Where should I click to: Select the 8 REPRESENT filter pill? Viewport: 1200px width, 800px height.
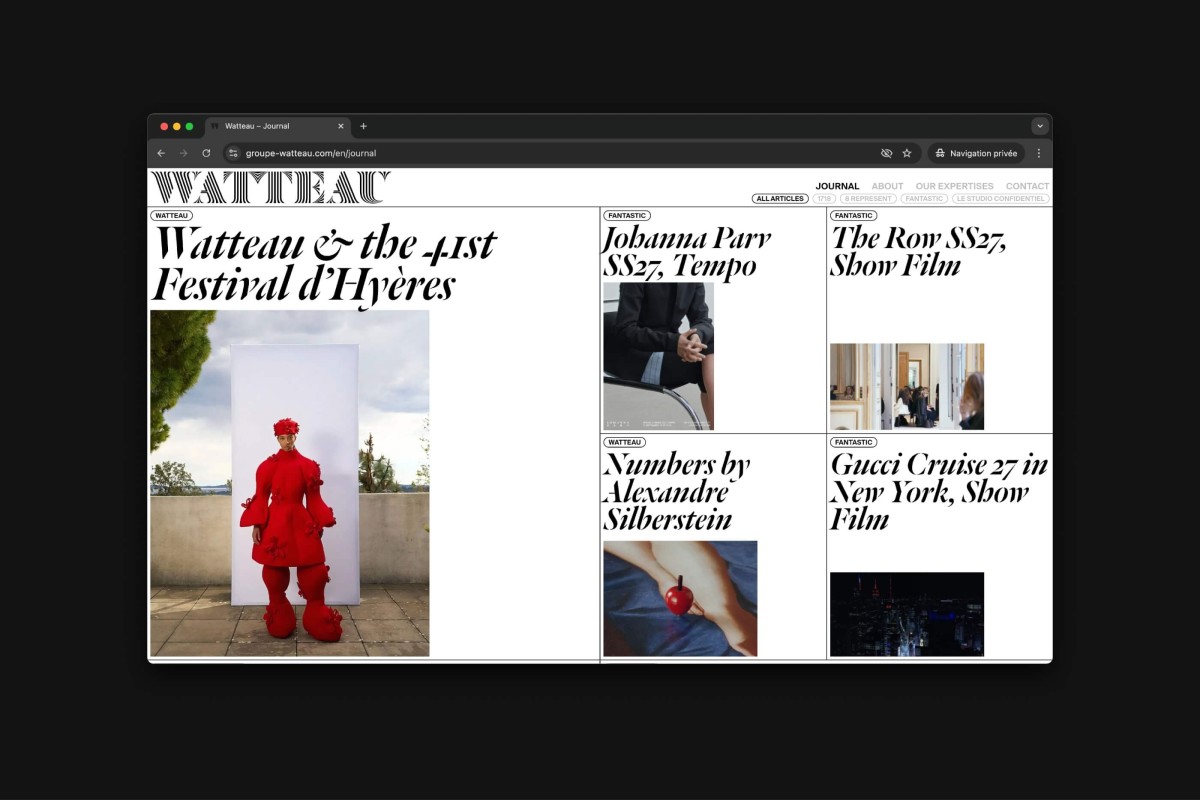(x=868, y=199)
